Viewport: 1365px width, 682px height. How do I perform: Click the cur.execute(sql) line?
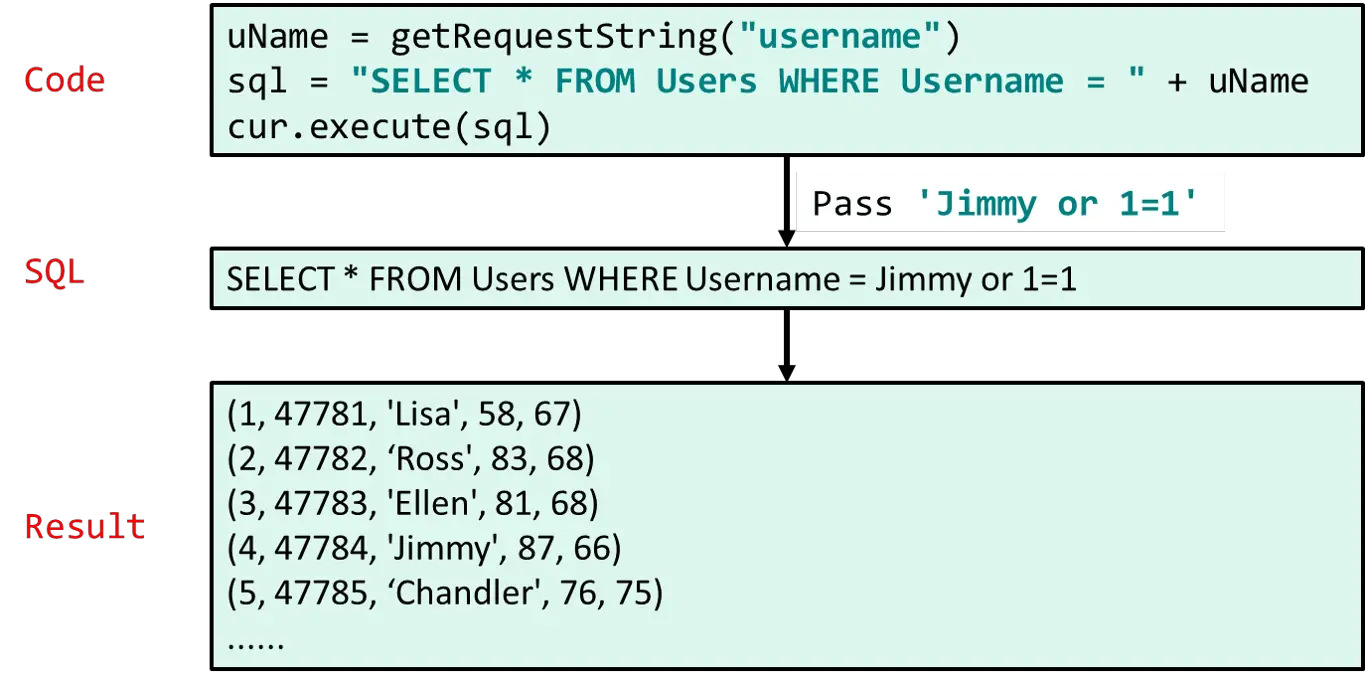coord(389,127)
